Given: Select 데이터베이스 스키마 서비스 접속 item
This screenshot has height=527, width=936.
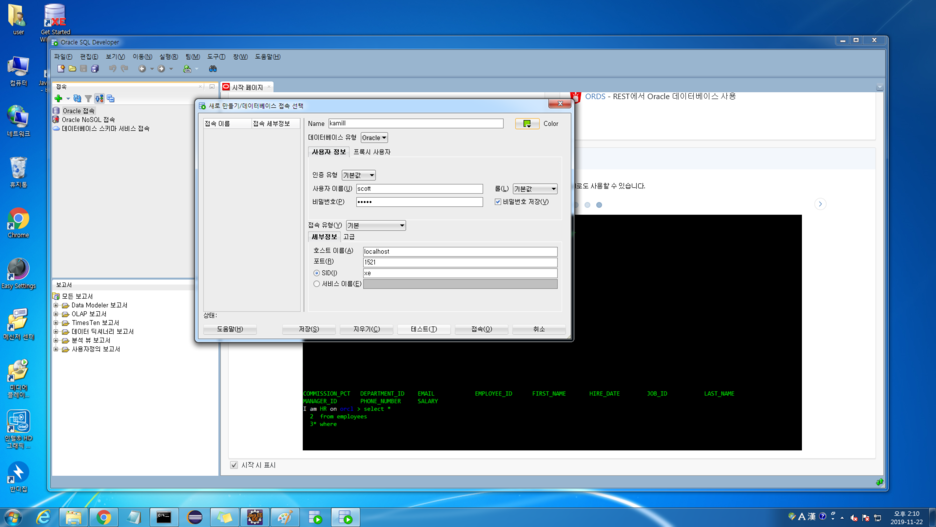Looking at the screenshot, I should (106, 128).
